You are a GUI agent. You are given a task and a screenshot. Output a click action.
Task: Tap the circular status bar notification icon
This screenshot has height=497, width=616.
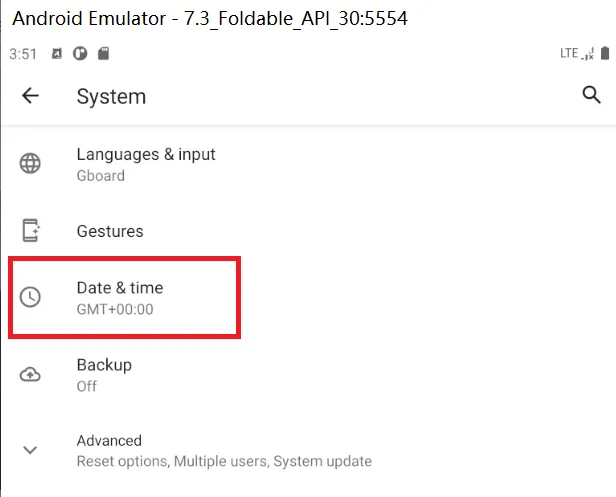(80, 53)
